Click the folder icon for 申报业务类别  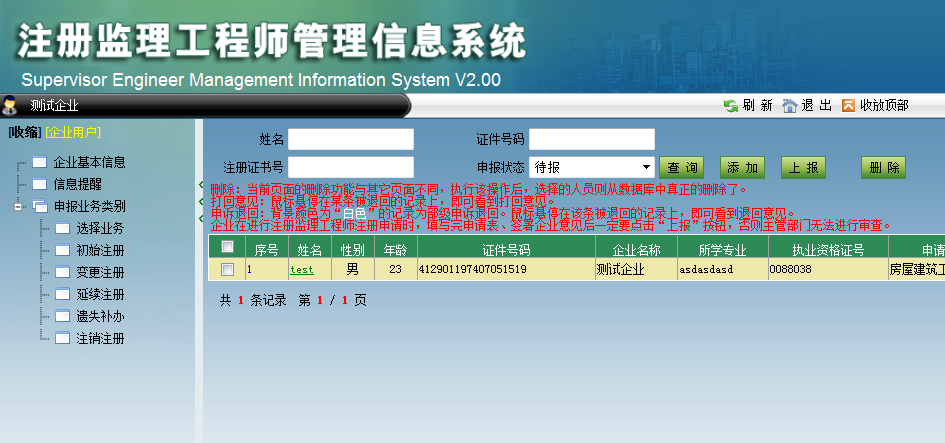point(40,206)
